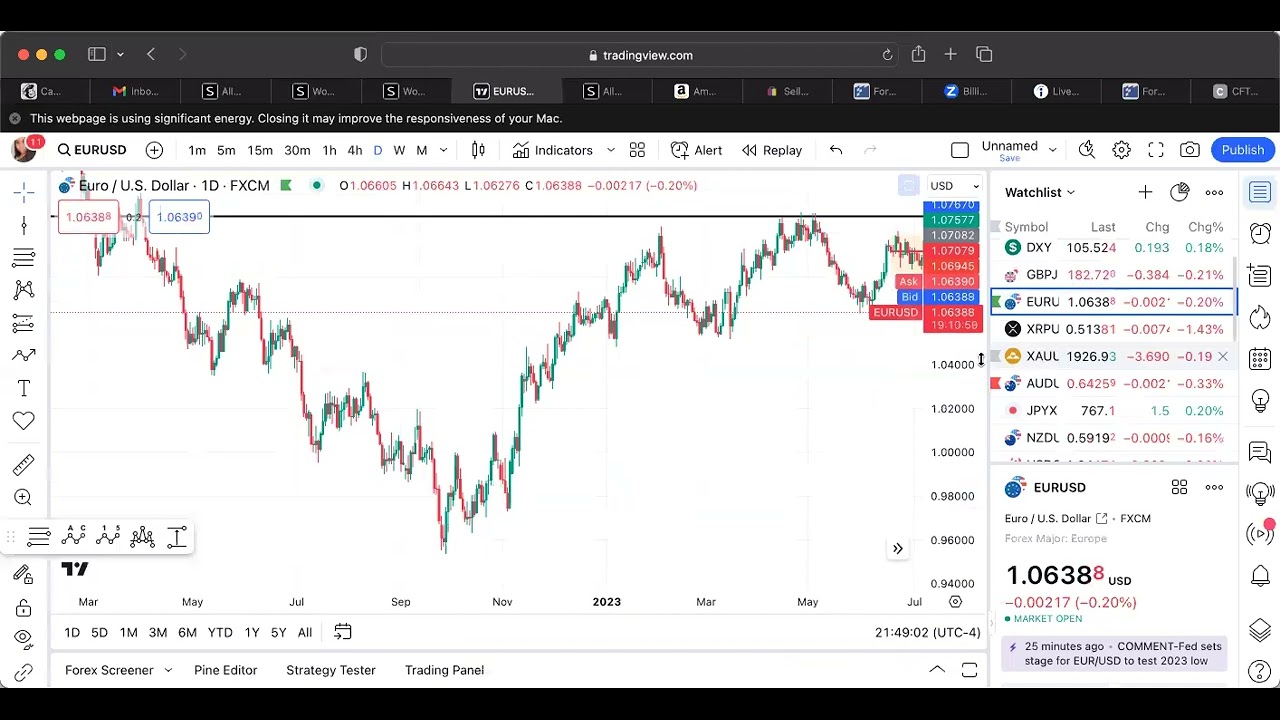Set chart range to YTD
The width and height of the screenshot is (1280, 720).
point(220,632)
